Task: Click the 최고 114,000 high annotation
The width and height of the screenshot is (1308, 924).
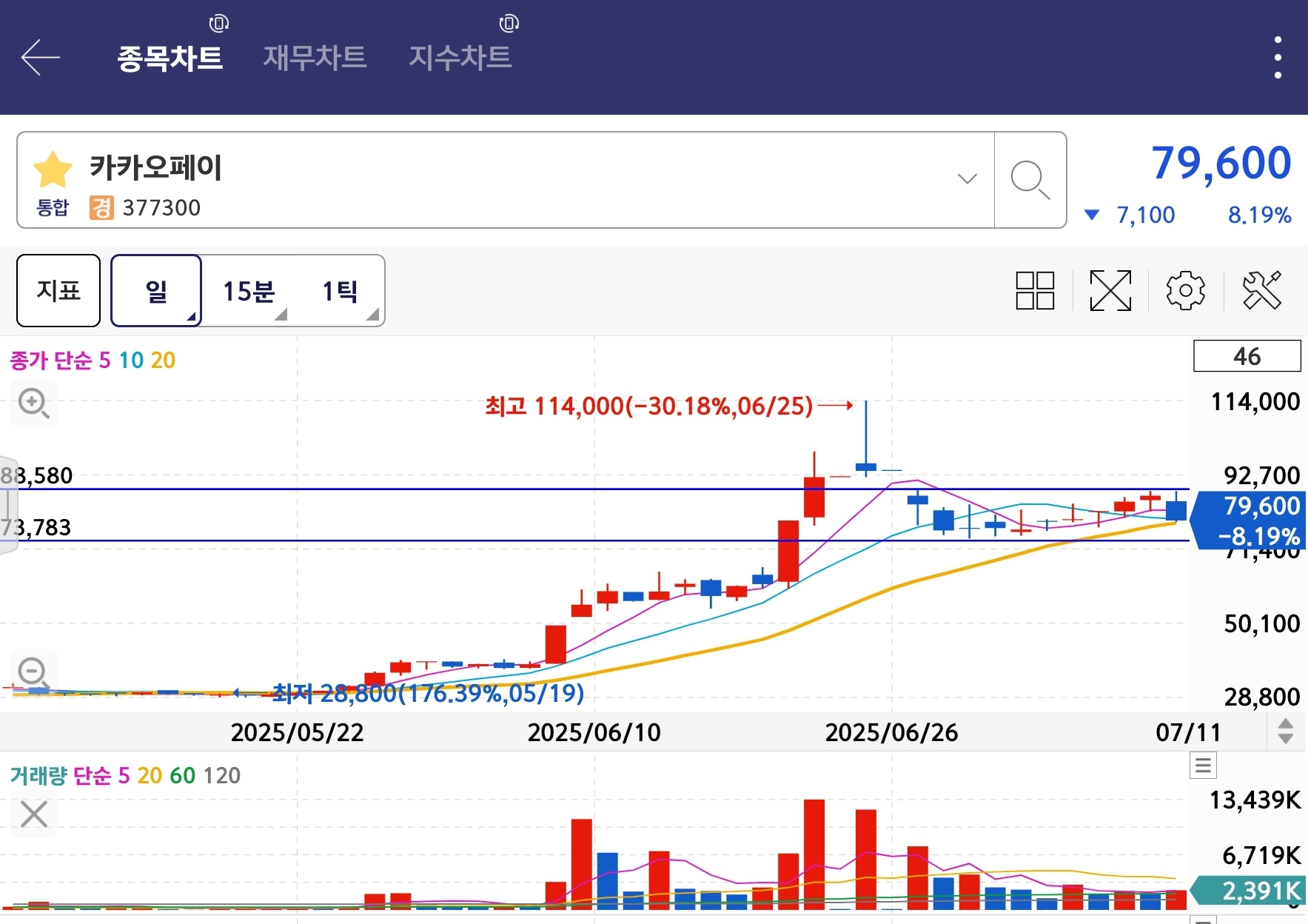Action: [x=649, y=406]
